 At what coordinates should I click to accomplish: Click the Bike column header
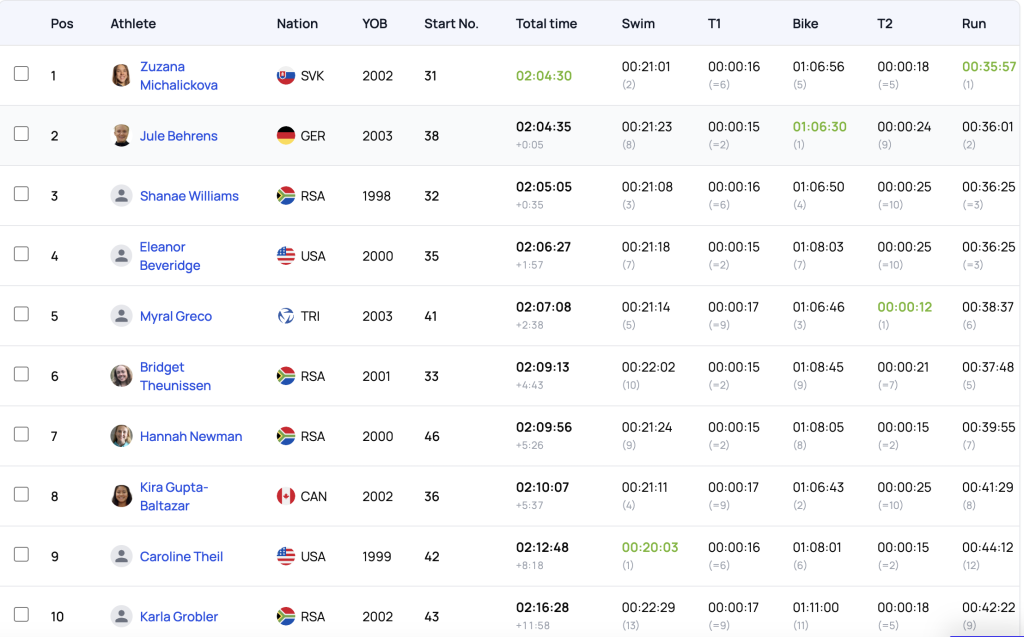(806, 23)
